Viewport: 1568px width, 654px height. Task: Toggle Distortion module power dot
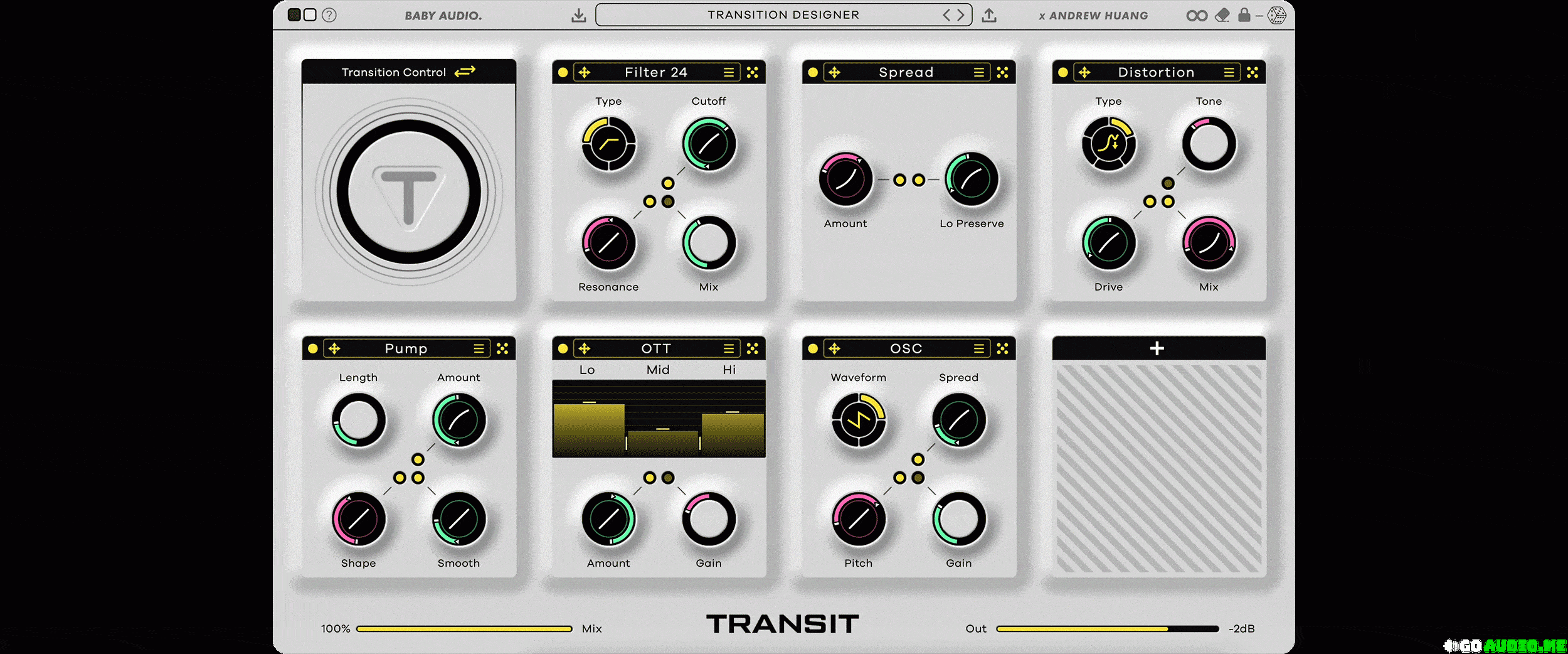click(x=1063, y=72)
